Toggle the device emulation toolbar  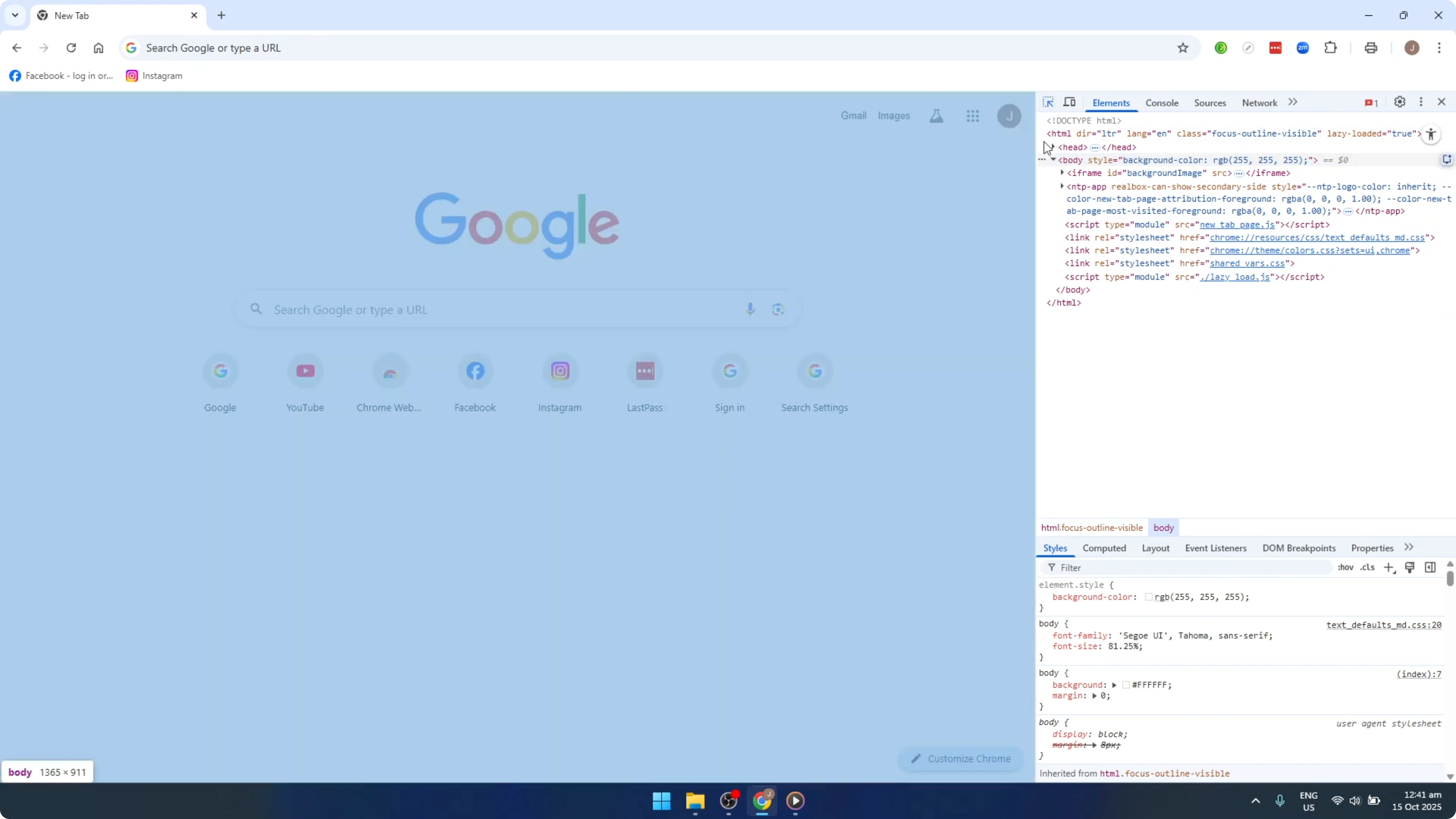coord(1070,102)
